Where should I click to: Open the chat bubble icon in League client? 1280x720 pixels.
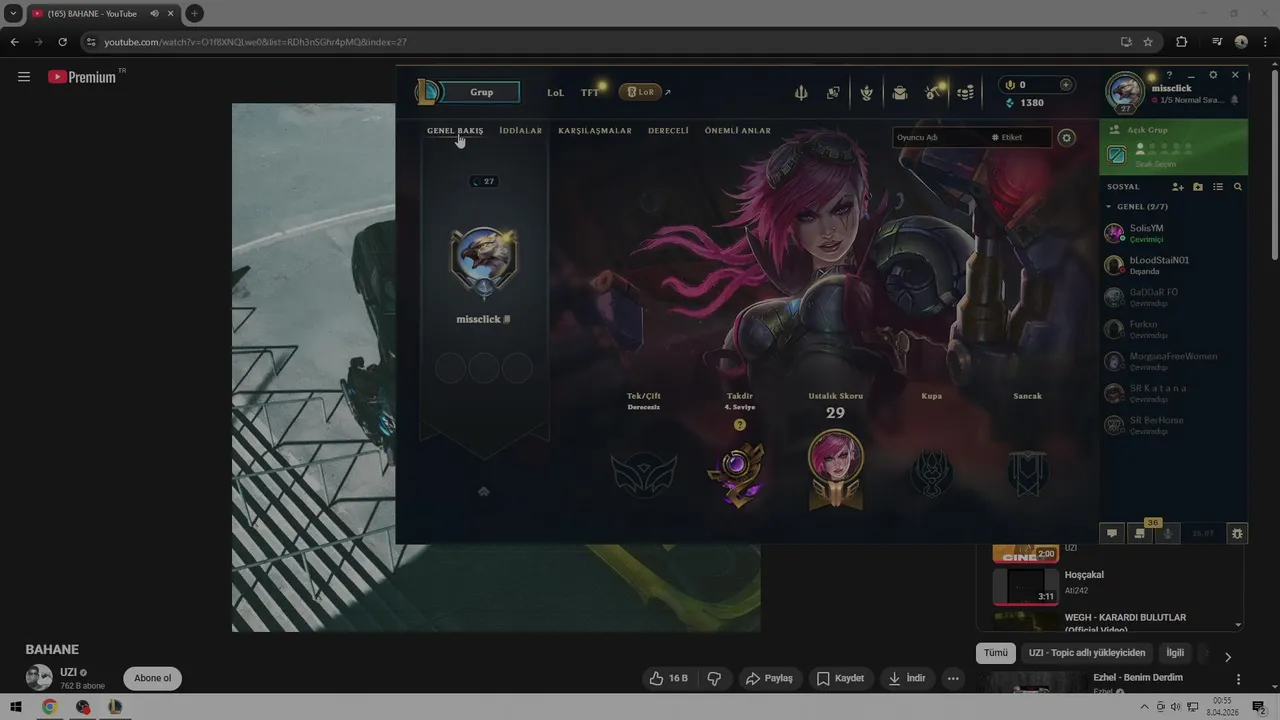(x=1111, y=534)
